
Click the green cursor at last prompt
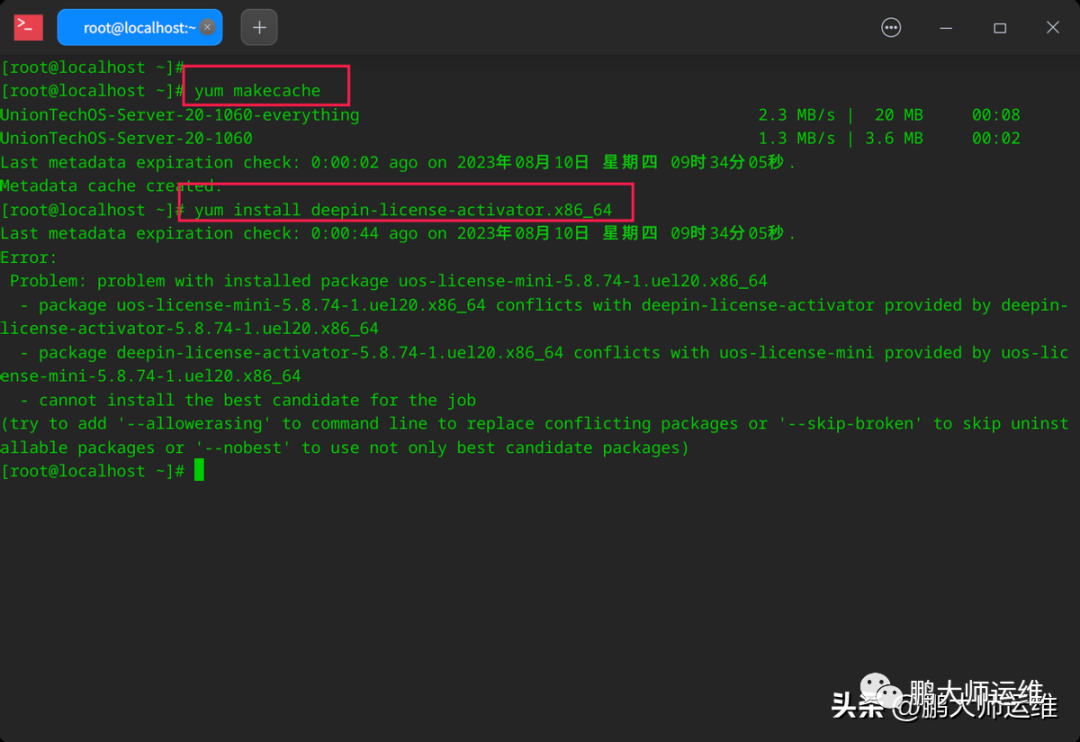coord(199,471)
